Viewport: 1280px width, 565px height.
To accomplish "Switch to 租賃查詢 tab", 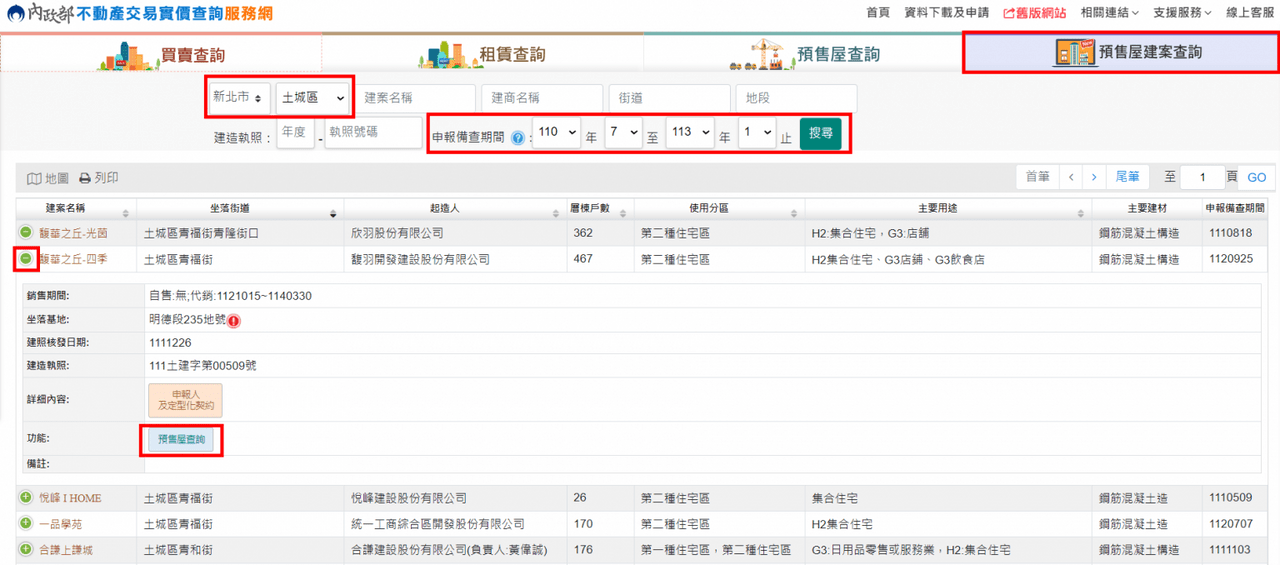I will click(482, 53).
